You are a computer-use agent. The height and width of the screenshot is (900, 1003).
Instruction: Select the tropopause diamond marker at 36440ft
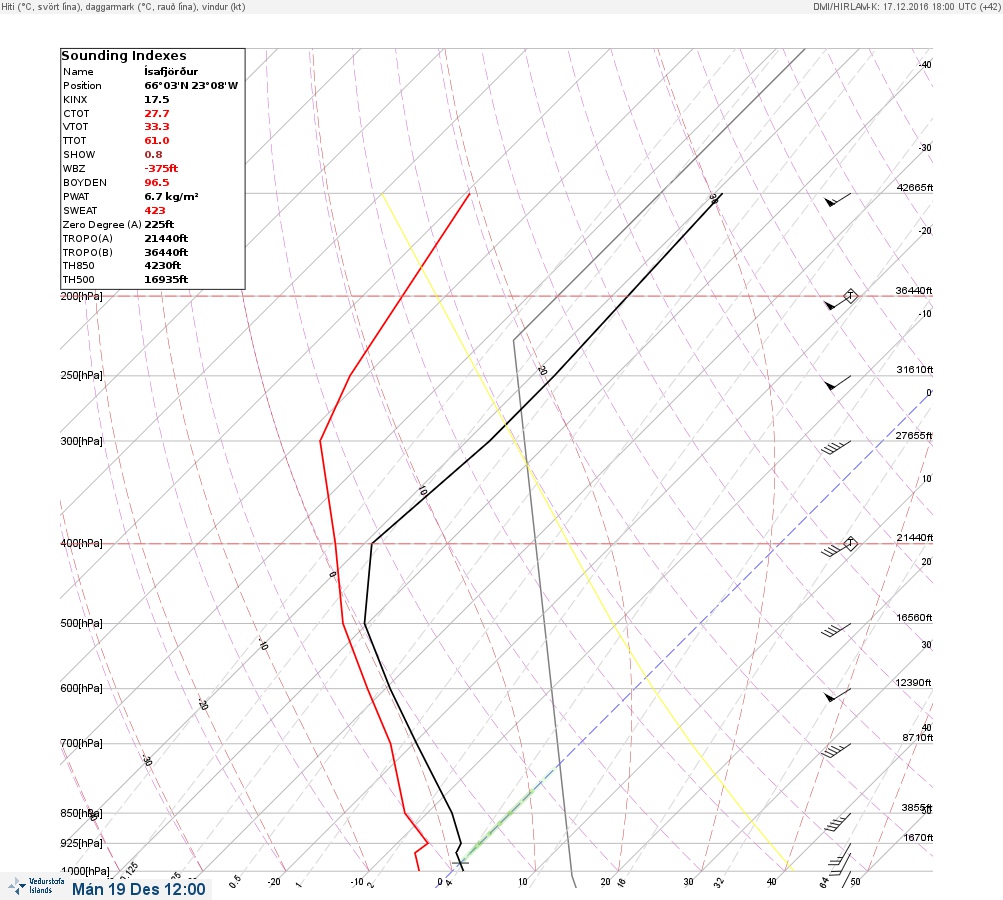tap(850, 296)
